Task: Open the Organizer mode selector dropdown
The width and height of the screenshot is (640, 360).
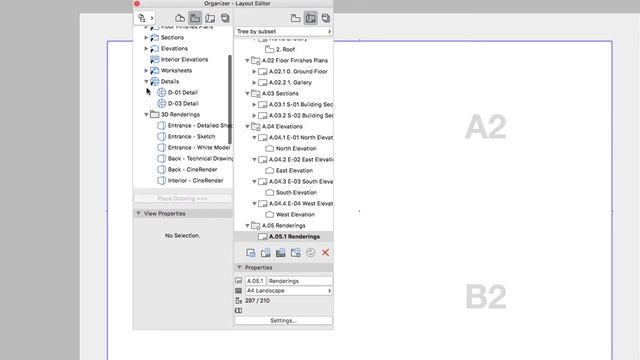Action: [145, 18]
